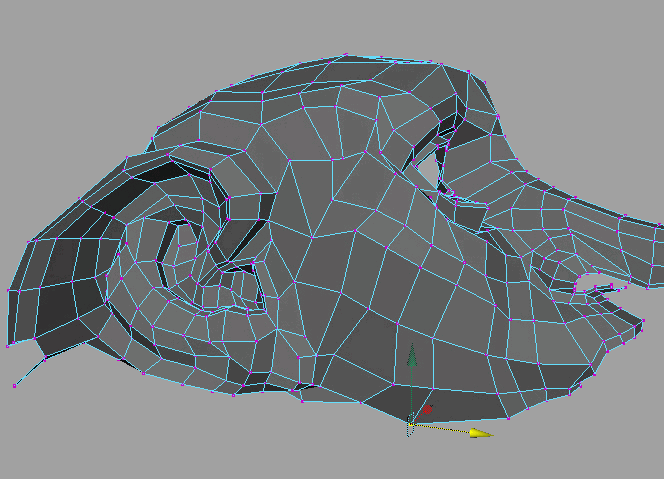Click the green upward axis arrow head

410,355
